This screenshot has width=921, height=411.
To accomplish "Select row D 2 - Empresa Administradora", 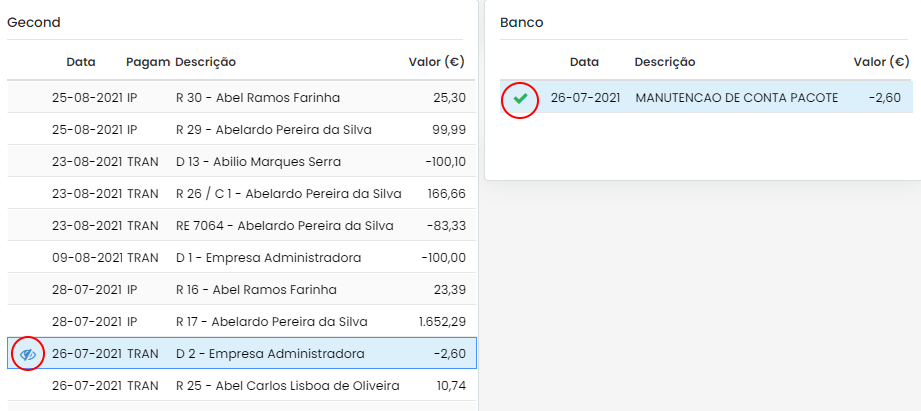I will [242, 353].
